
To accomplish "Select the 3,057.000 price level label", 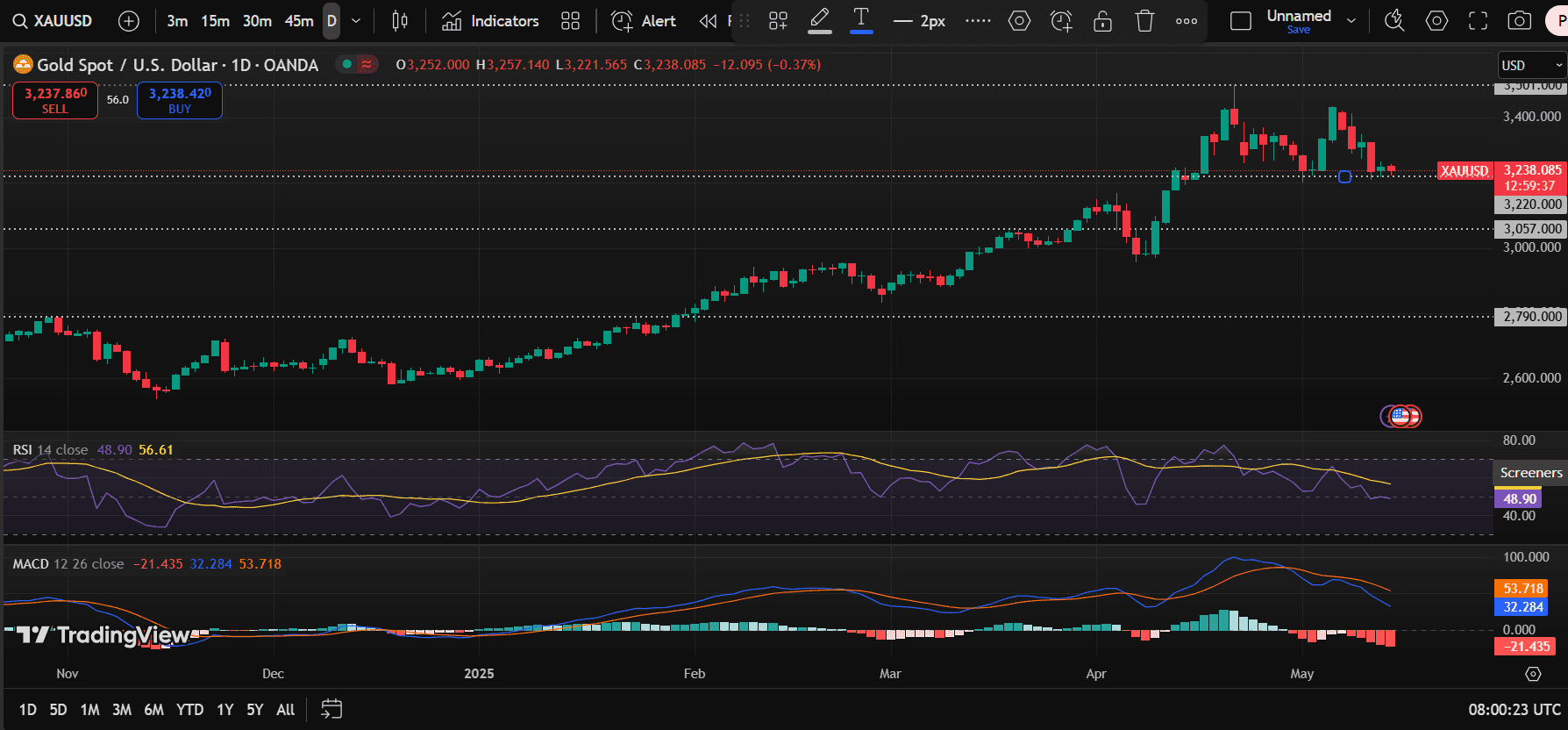I will tap(1531, 229).
